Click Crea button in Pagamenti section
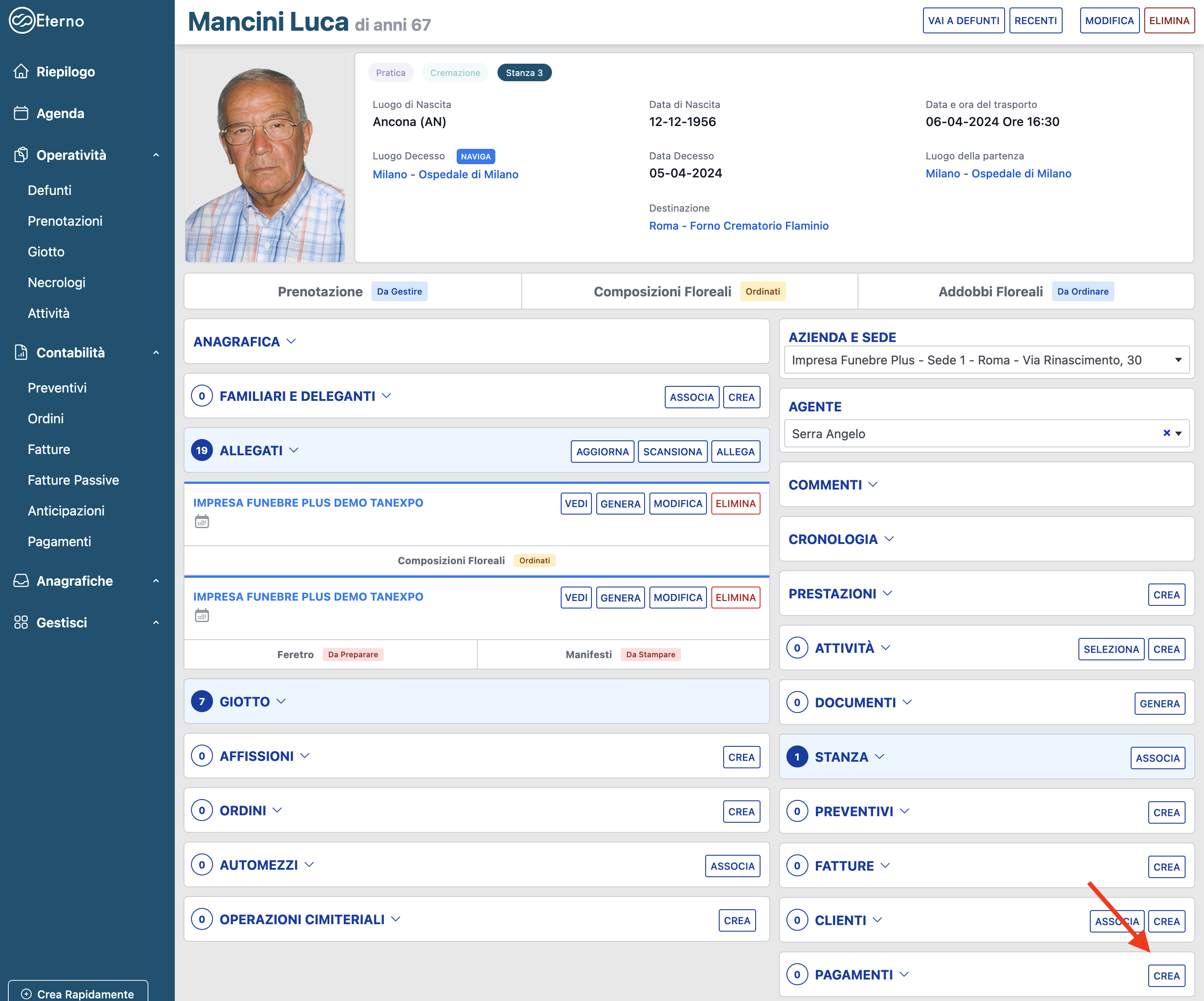Screen dimensions: 1204x1001 (x=1166, y=976)
